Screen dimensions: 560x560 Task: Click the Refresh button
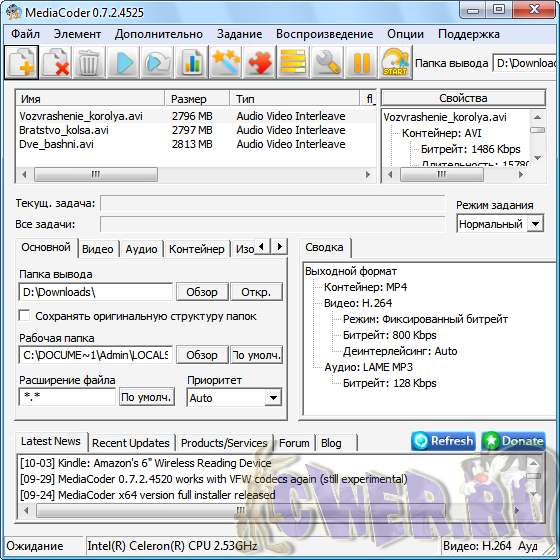click(x=443, y=441)
